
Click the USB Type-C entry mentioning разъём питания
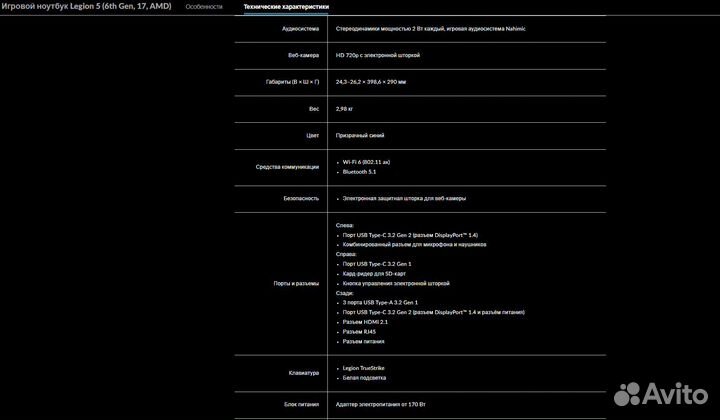click(433, 312)
